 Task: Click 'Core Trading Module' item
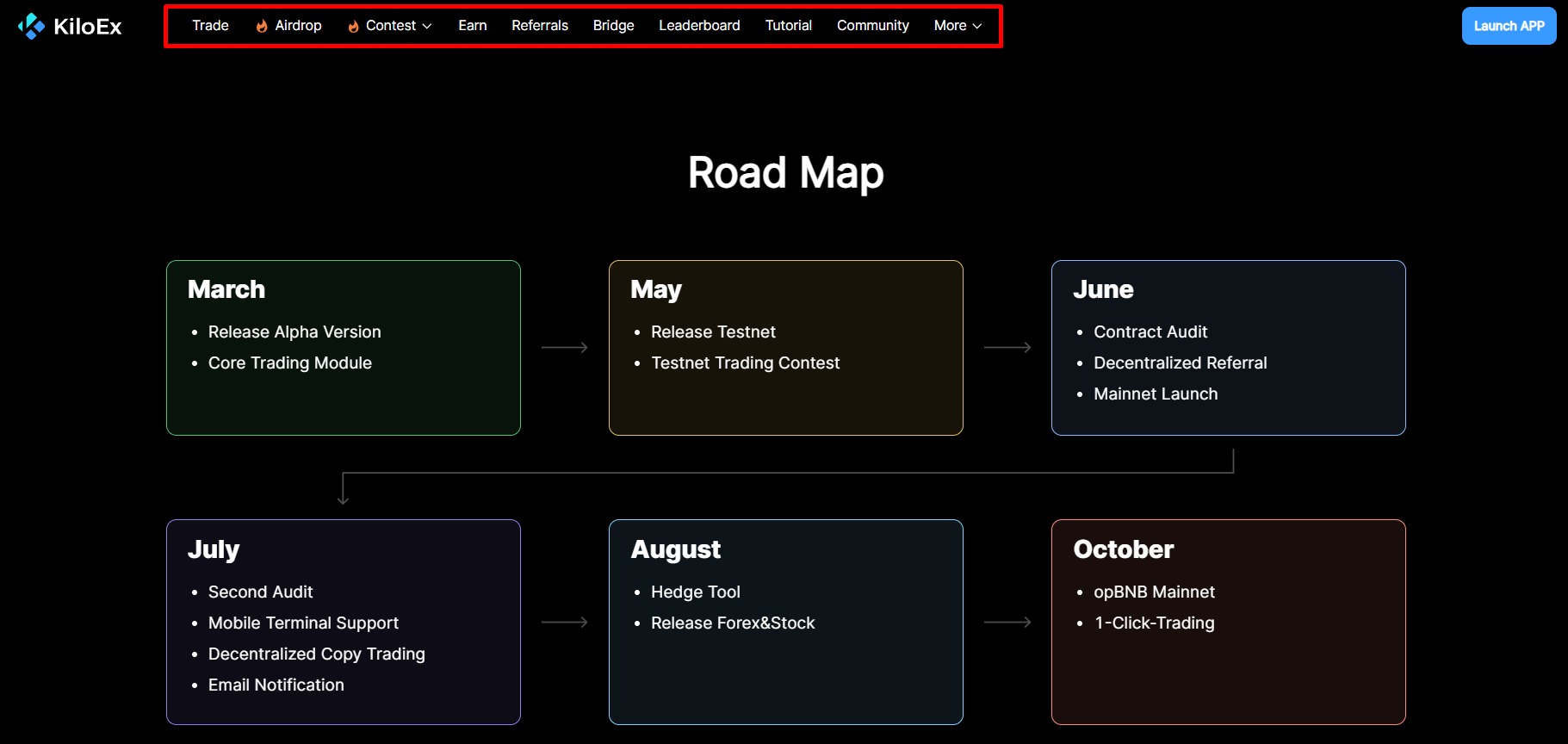point(290,363)
